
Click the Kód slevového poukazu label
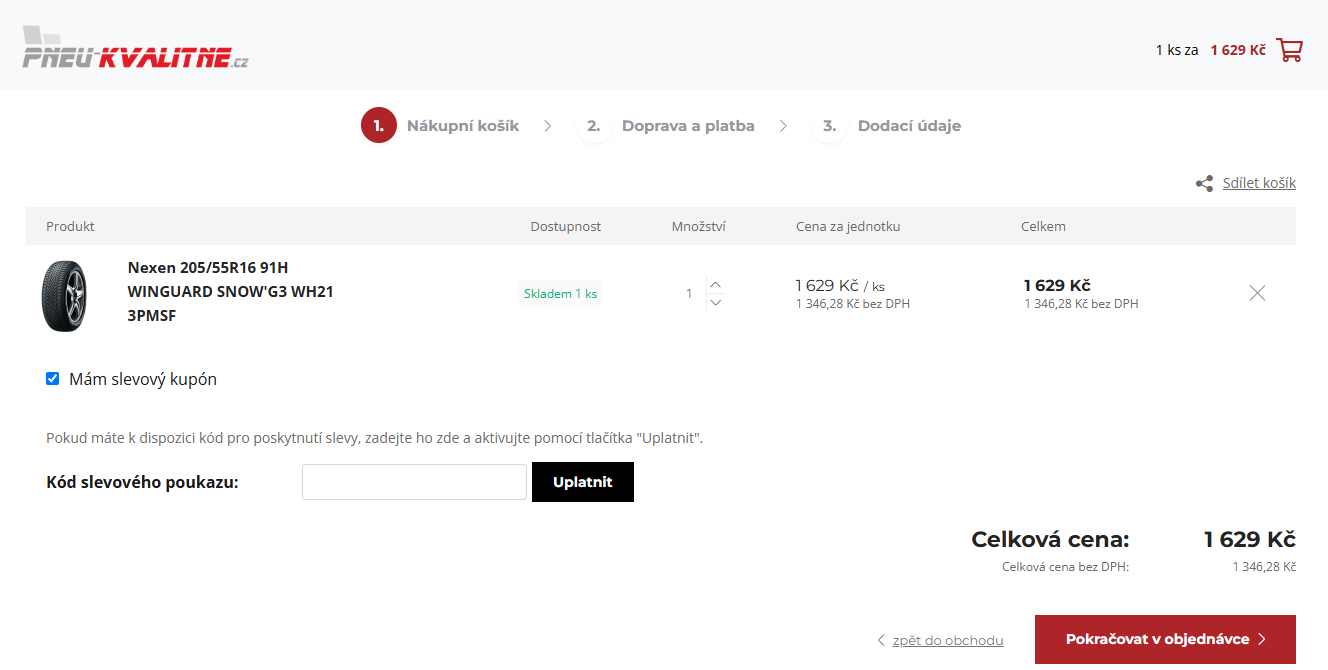[x=142, y=482]
